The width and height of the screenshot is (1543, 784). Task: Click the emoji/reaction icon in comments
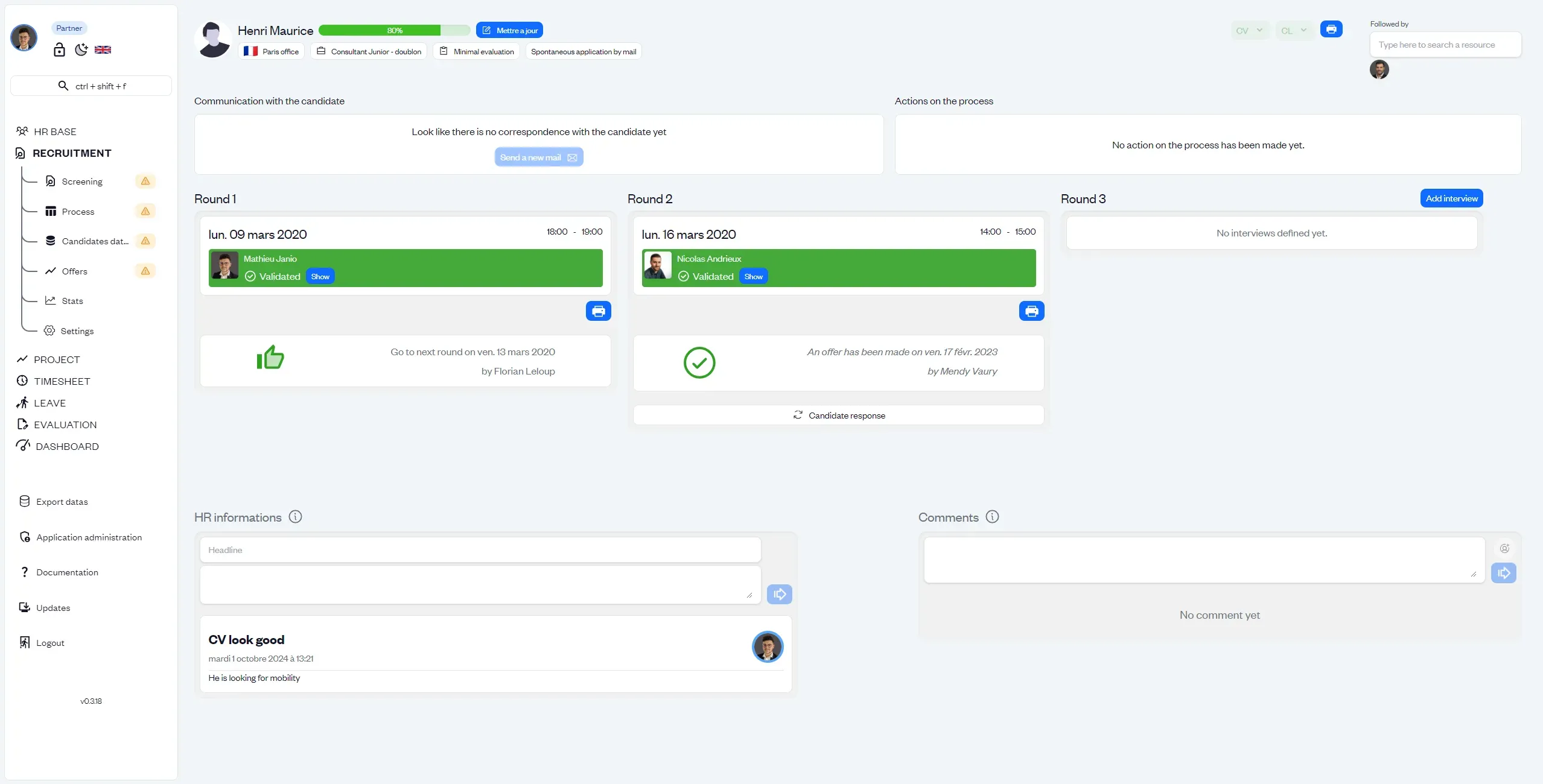coord(1504,548)
